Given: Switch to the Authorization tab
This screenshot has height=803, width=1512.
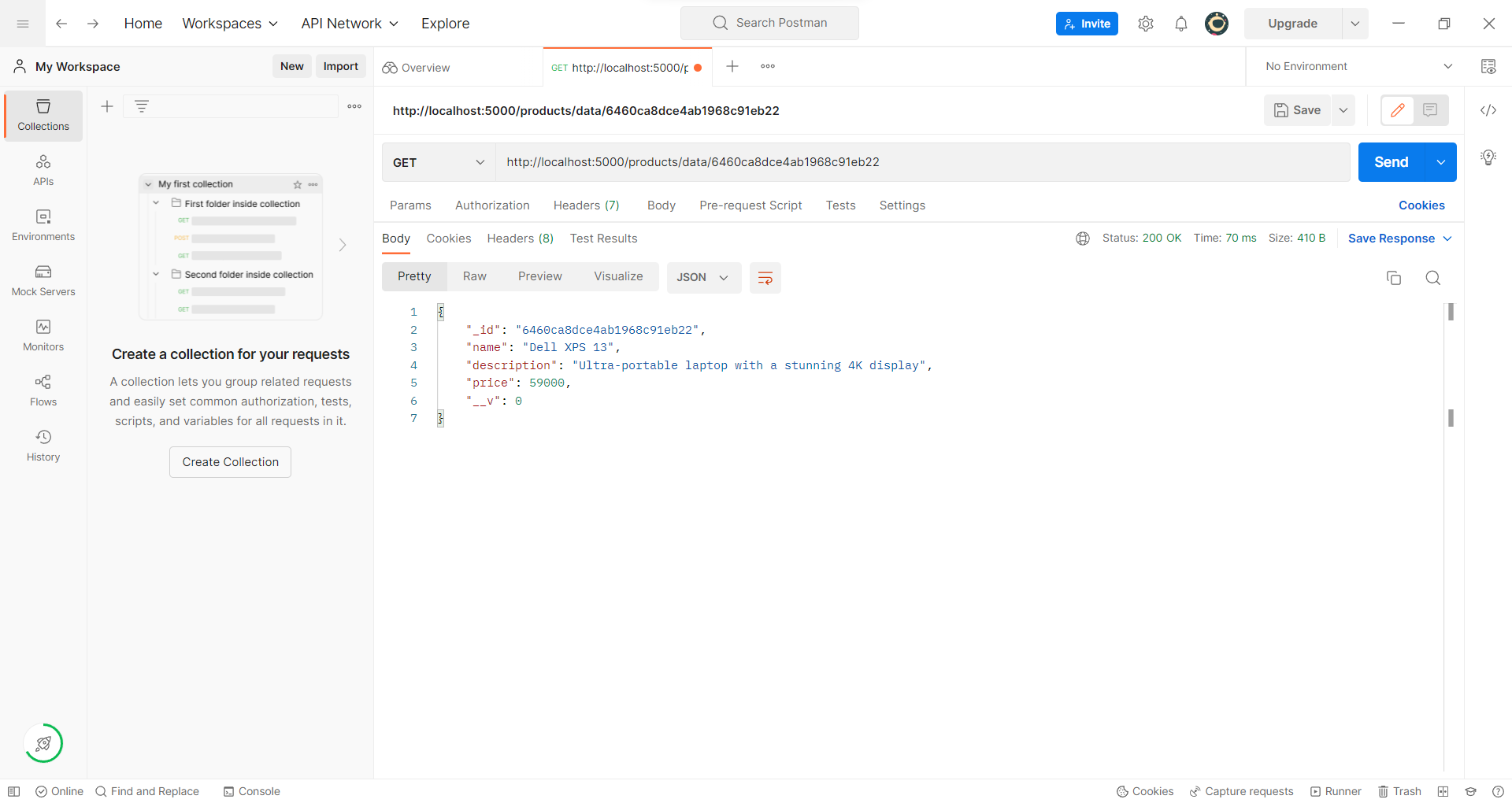Looking at the screenshot, I should click(492, 205).
